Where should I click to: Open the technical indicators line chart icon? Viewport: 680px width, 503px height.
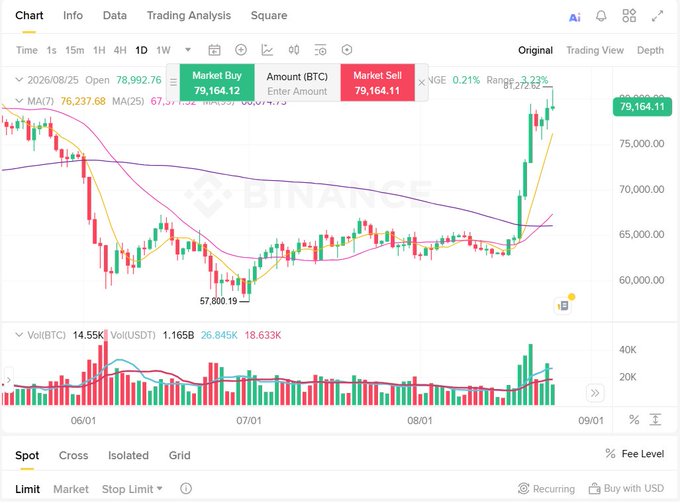[x=267, y=50]
